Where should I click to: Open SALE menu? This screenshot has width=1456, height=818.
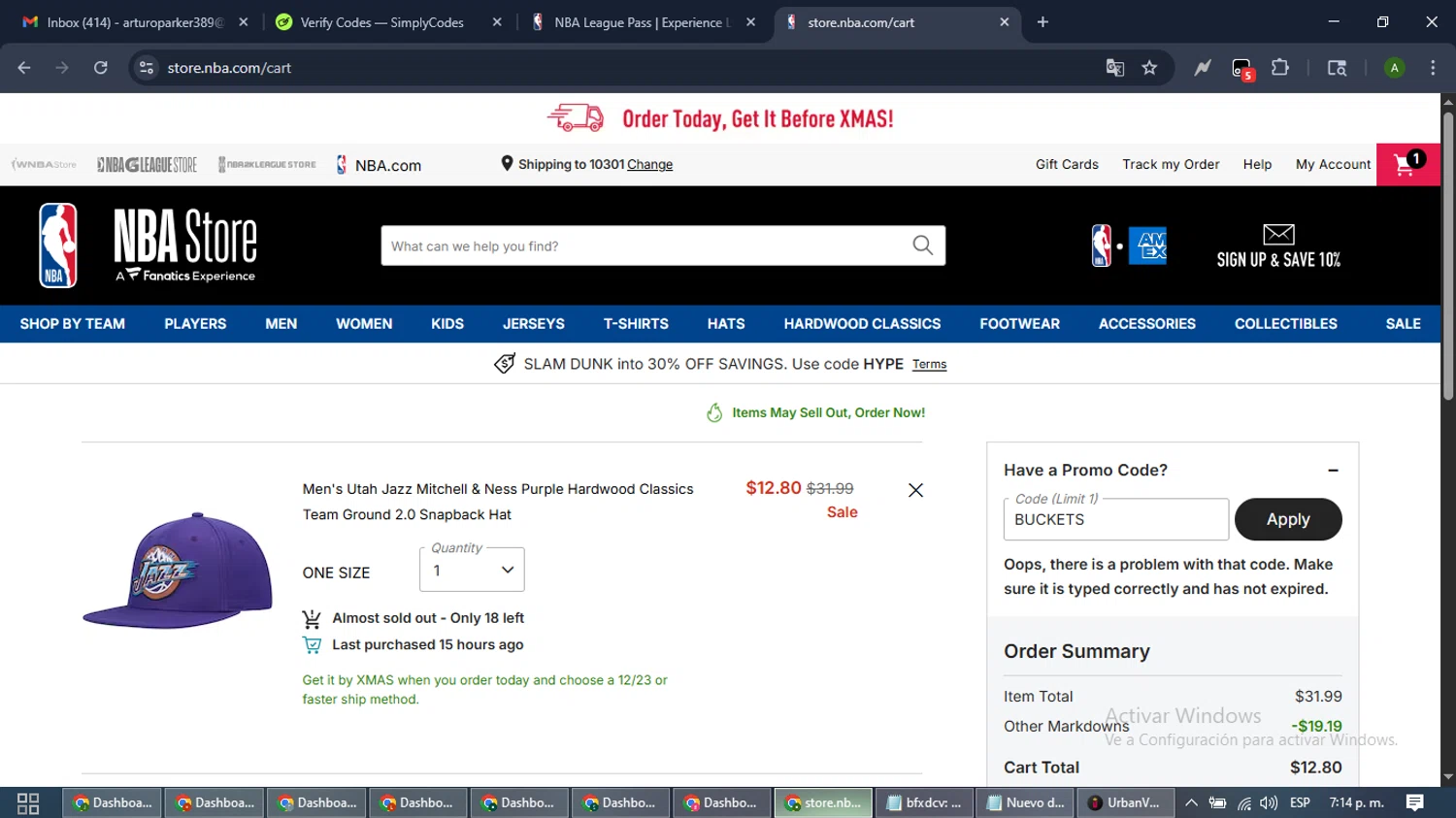1403,324
